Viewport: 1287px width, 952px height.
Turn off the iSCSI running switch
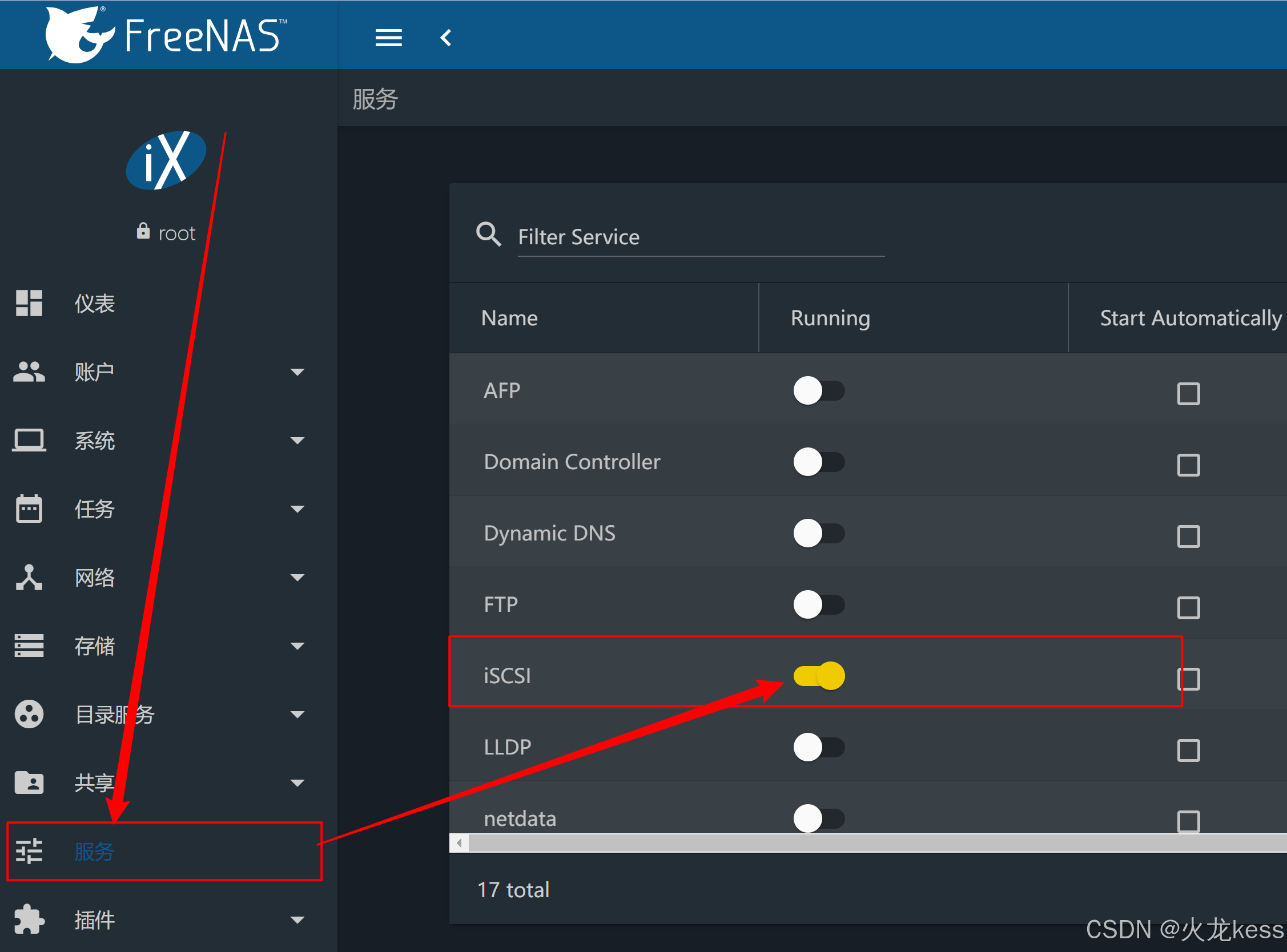[x=819, y=676]
